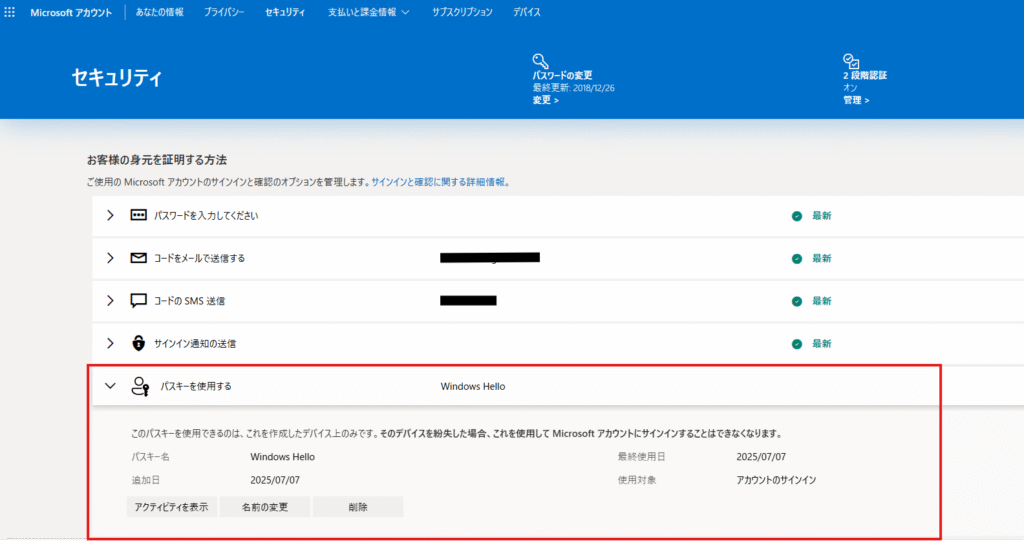Click アクティビティを表示 button
The image size is (1024, 541).
[171, 507]
